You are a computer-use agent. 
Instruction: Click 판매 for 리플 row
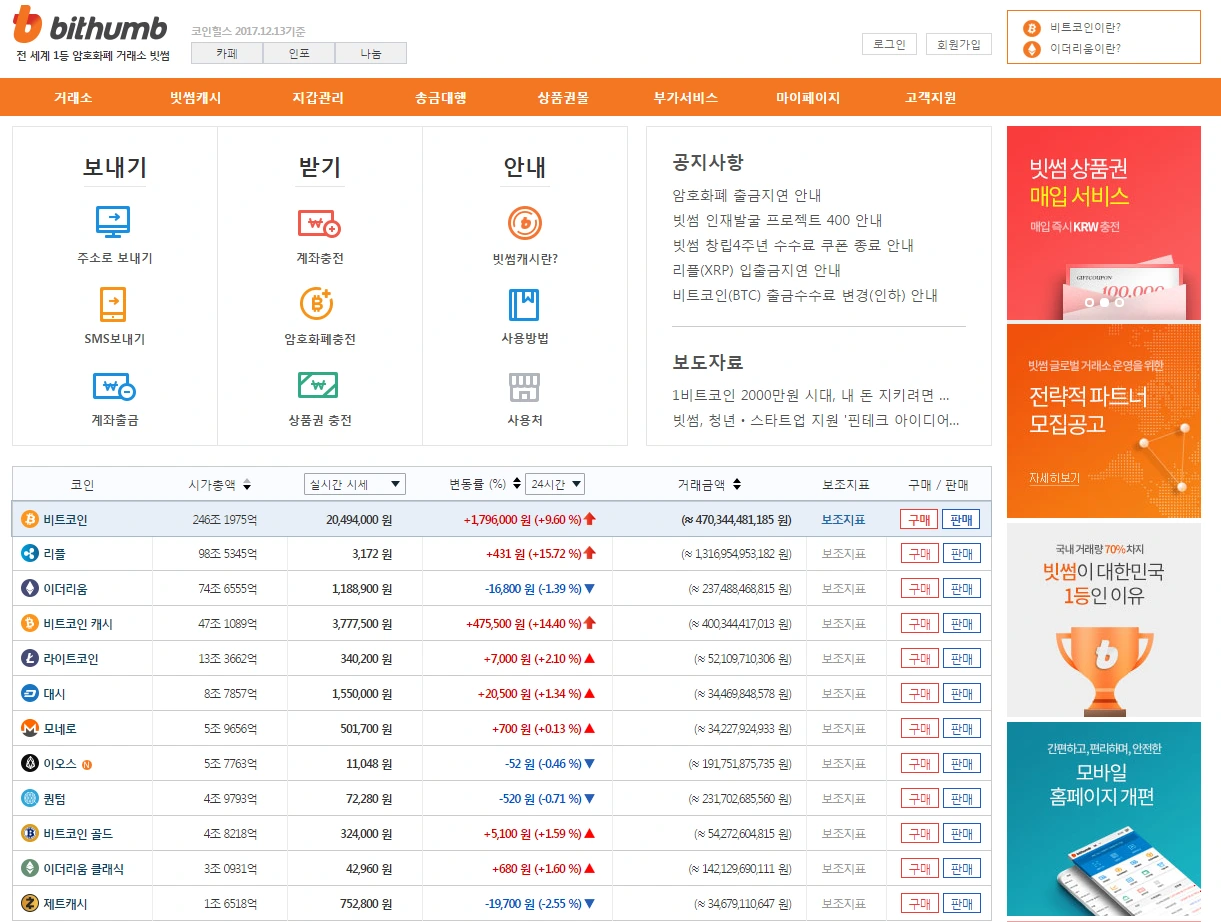coord(961,553)
